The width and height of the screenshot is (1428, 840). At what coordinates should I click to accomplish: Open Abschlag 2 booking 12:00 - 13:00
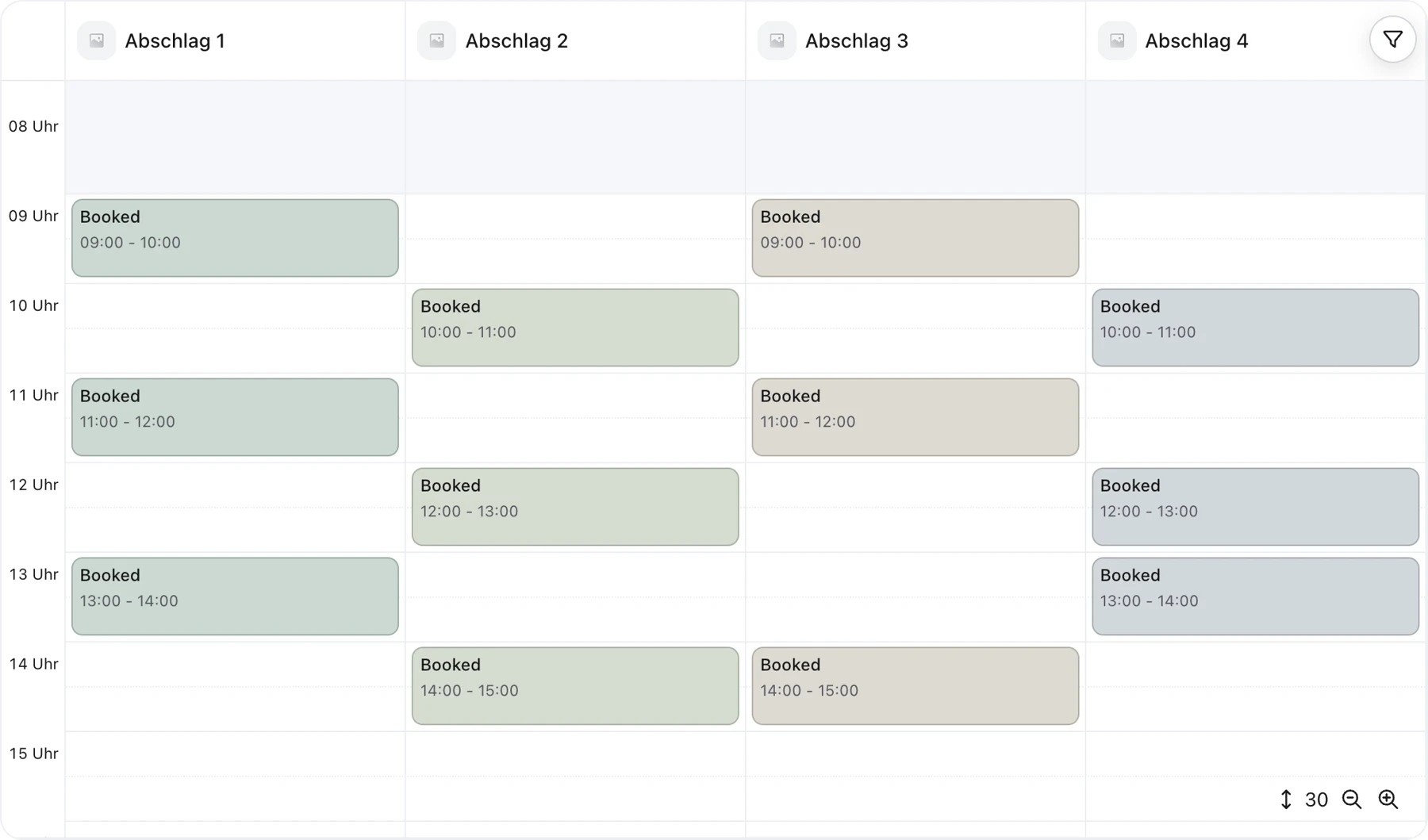pyautogui.click(x=575, y=507)
